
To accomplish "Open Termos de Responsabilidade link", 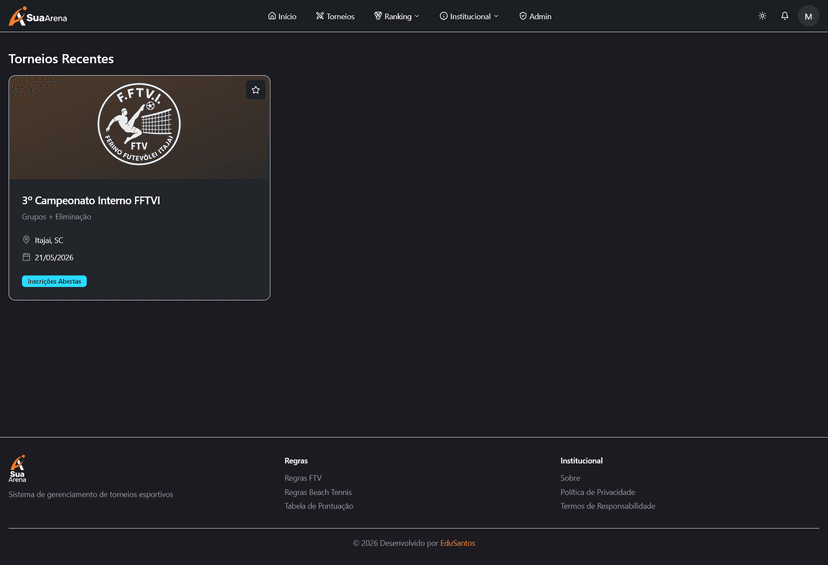I will point(607,506).
